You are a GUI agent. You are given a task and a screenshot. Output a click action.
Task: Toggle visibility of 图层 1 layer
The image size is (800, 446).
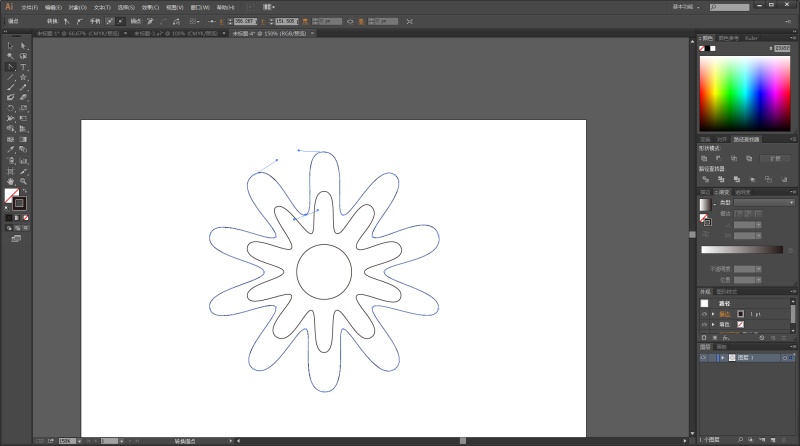(x=703, y=357)
